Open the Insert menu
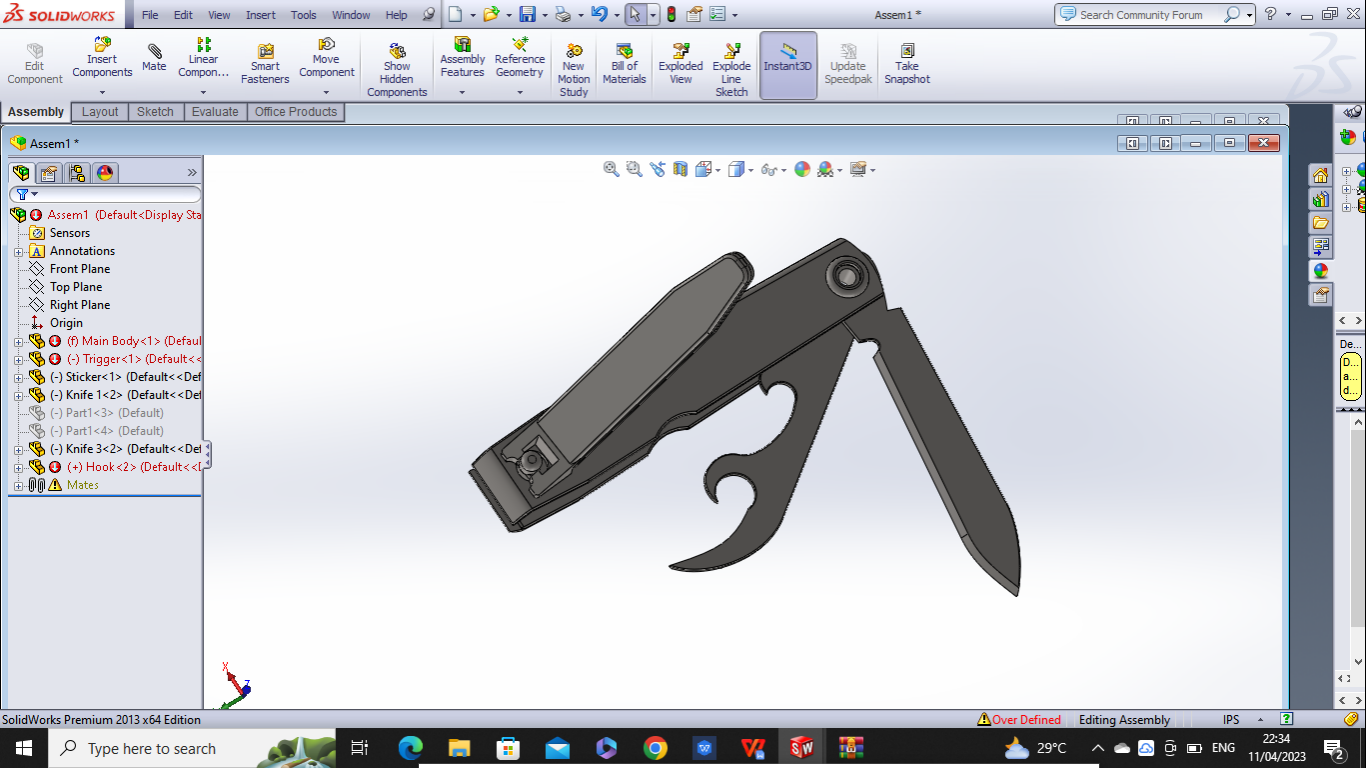The image size is (1366, 768). pyautogui.click(x=261, y=15)
